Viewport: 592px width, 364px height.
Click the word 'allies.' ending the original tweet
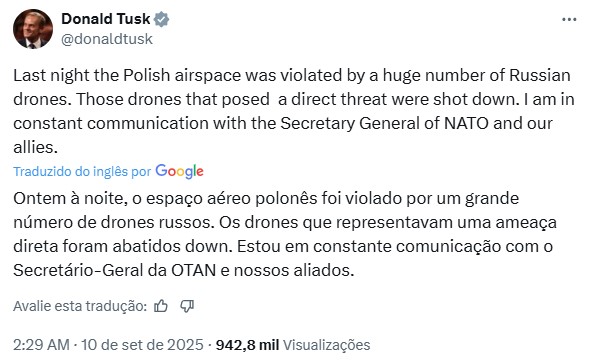coord(35,148)
